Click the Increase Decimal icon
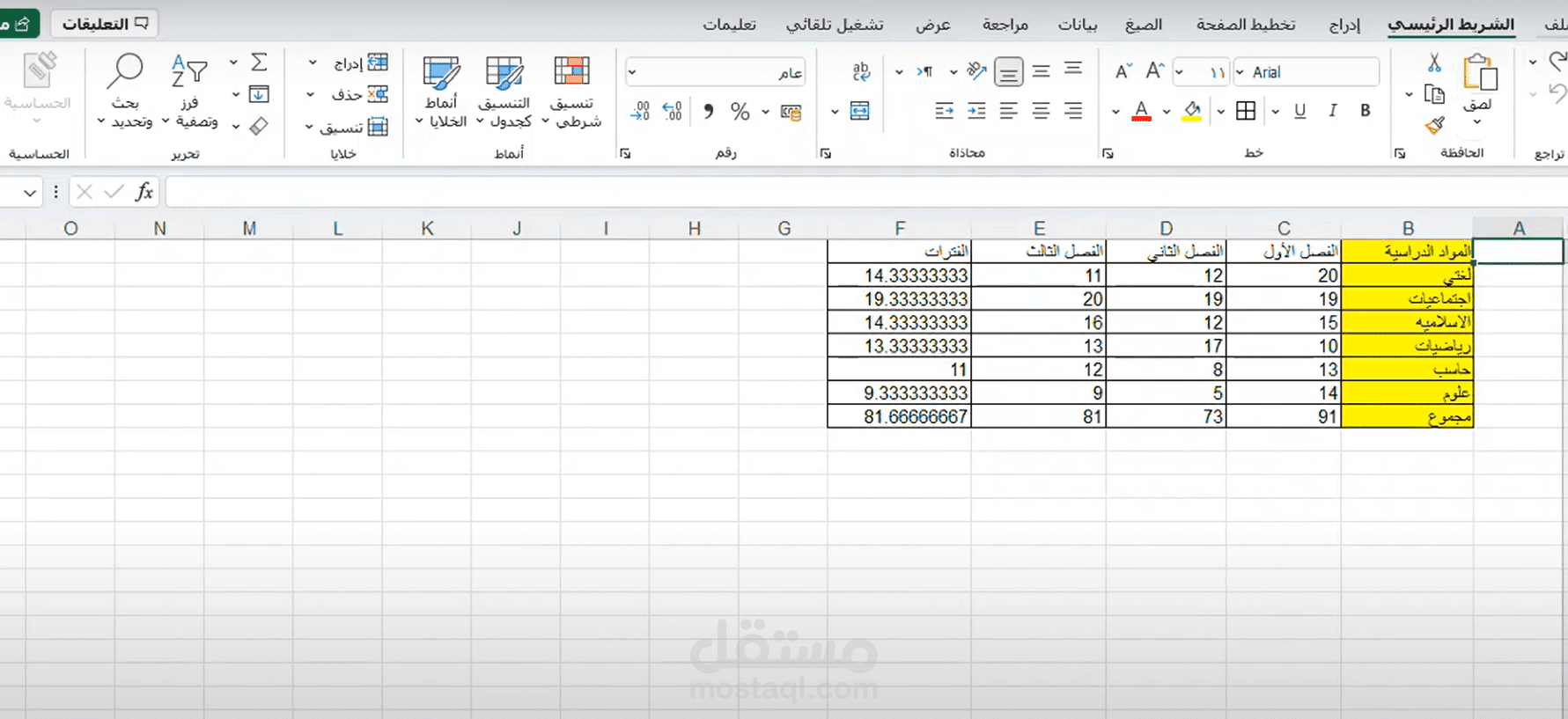 click(x=673, y=112)
